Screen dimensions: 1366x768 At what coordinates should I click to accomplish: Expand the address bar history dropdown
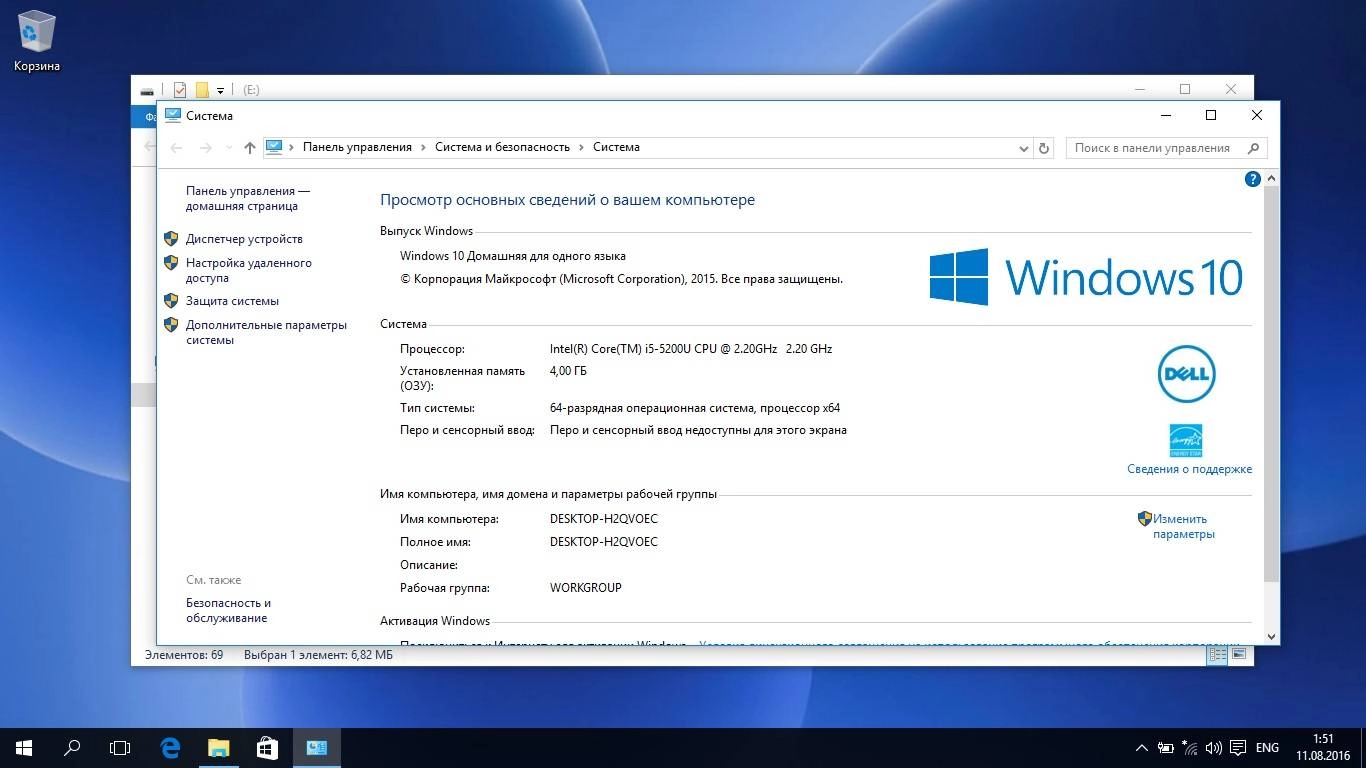click(1023, 148)
